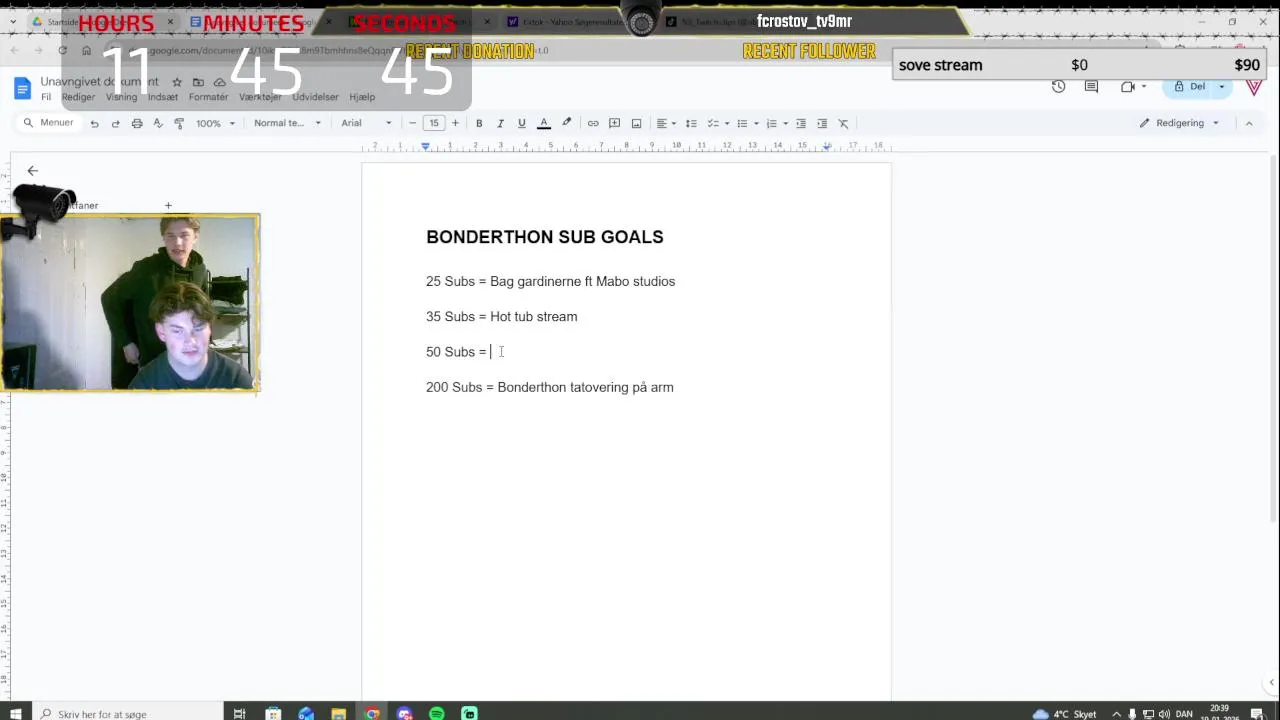Click the line '35 Subs = Hot tub stream'
The height and width of the screenshot is (720, 1280).
pyautogui.click(x=502, y=317)
